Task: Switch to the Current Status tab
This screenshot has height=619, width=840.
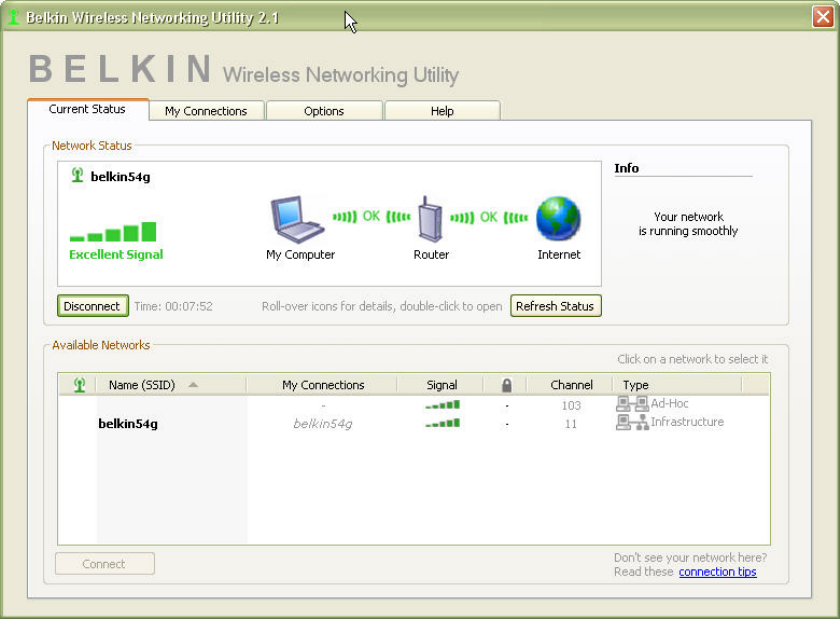Action: [x=88, y=109]
